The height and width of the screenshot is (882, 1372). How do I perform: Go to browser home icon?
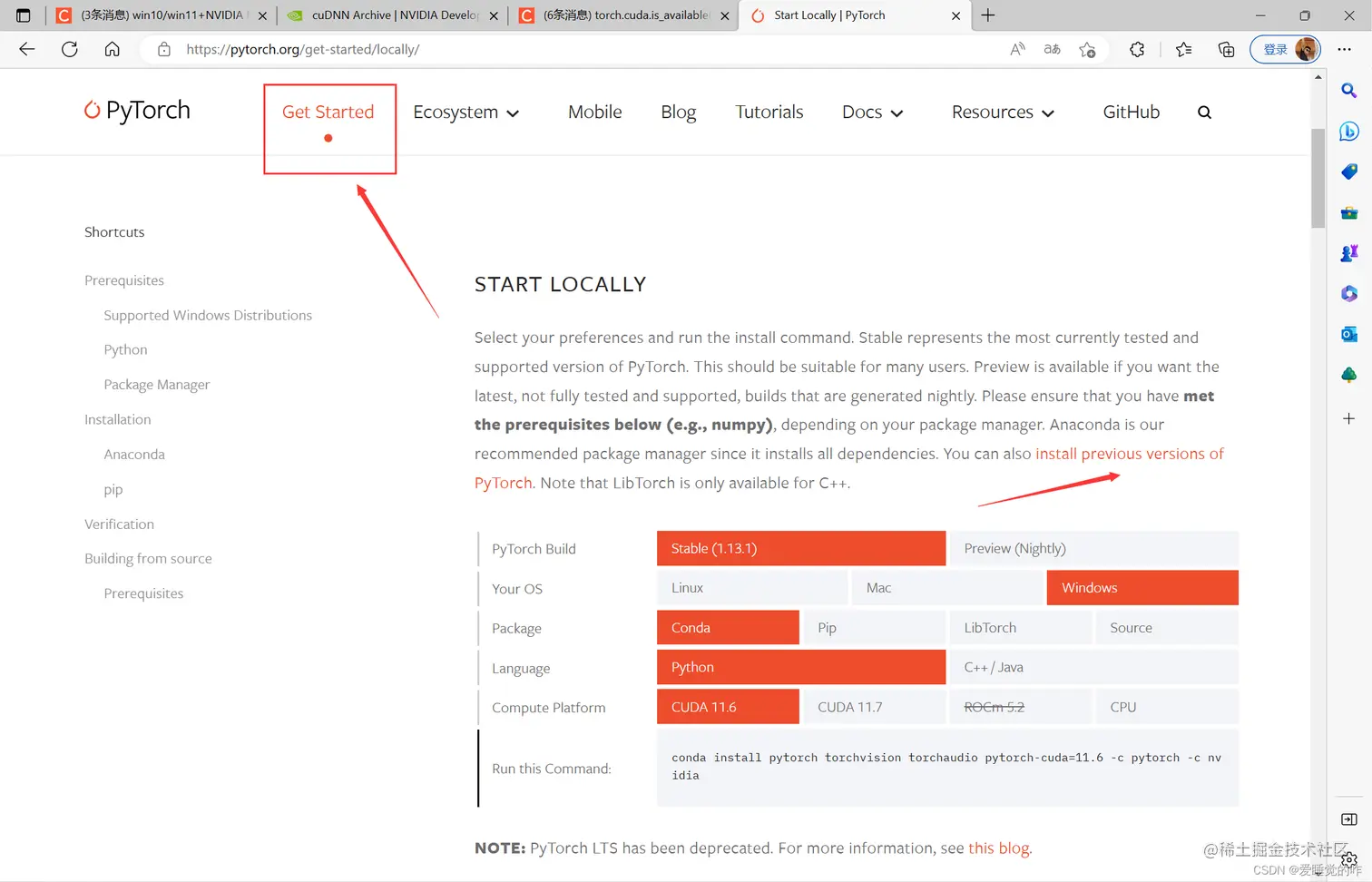pyautogui.click(x=112, y=49)
